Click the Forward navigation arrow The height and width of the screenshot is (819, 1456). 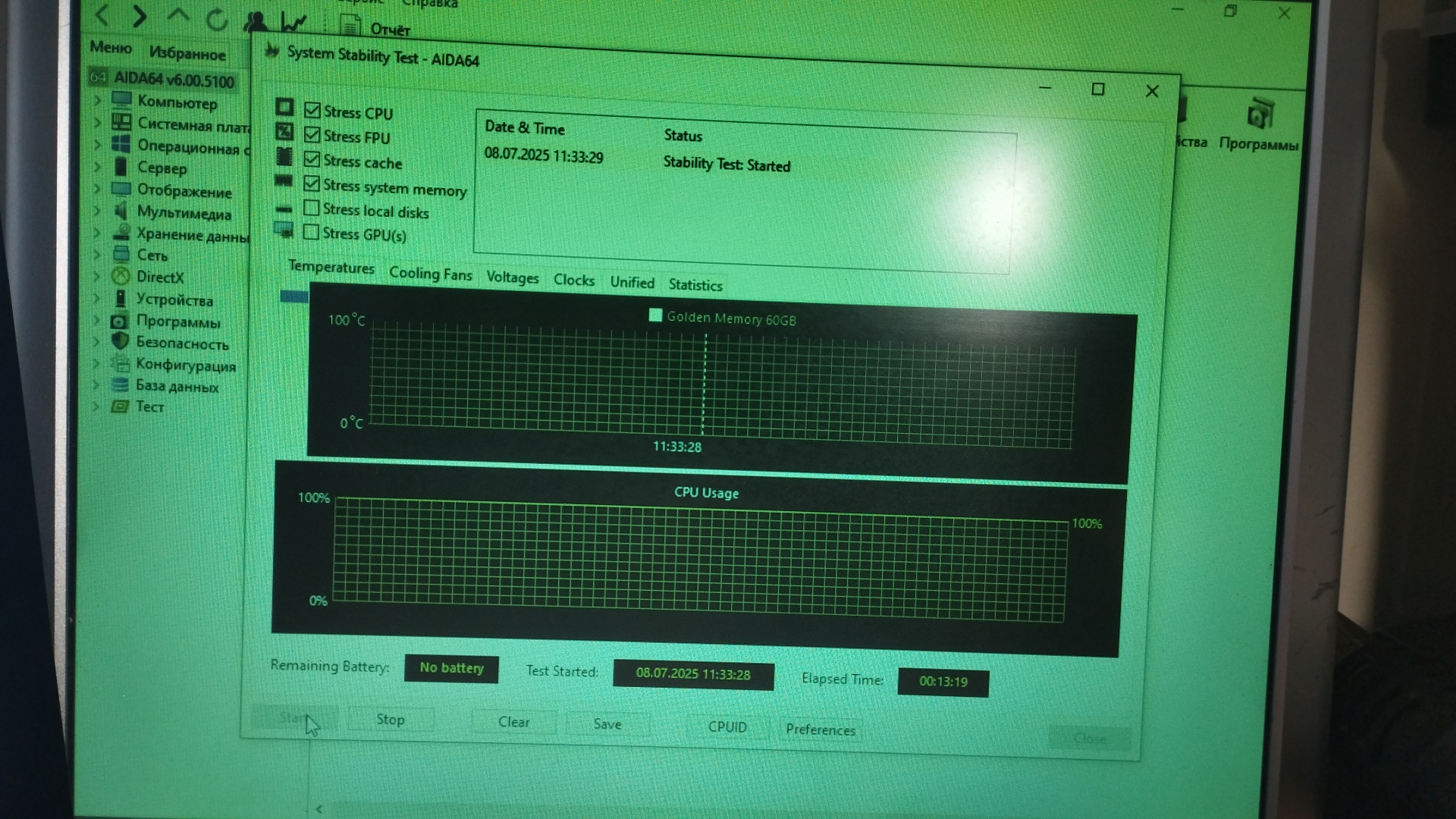click(140, 15)
